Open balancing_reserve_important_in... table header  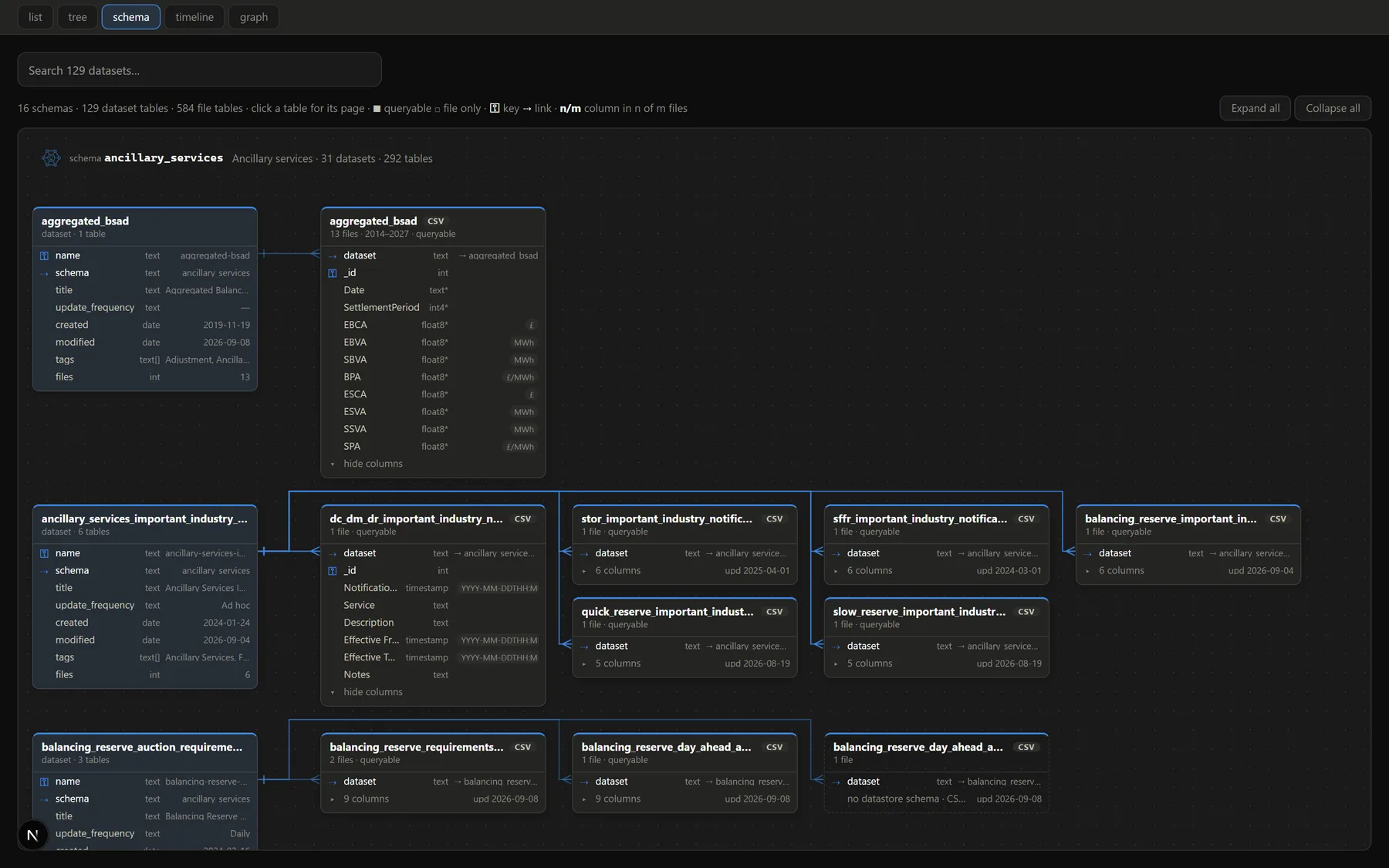tap(1188, 525)
